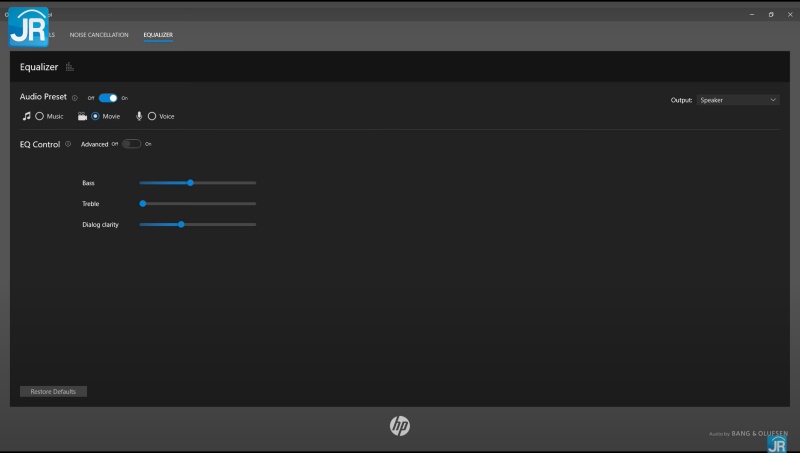
Task: Click the Audio Preset info icon
Action: [75, 98]
